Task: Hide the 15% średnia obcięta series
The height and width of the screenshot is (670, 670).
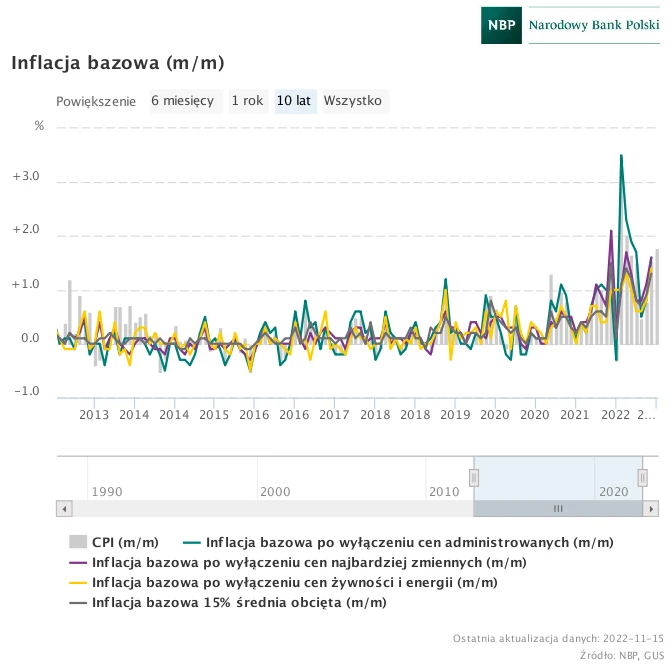Action: pos(238,602)
